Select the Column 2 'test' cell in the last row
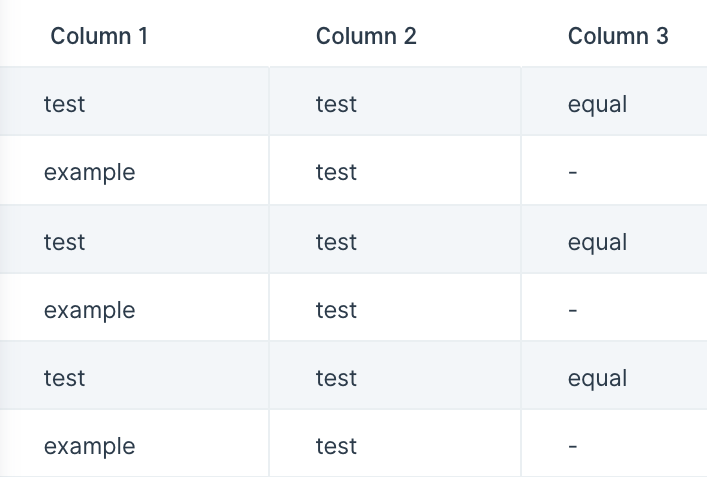Screen dimensions: 707x477 (395, 443)
